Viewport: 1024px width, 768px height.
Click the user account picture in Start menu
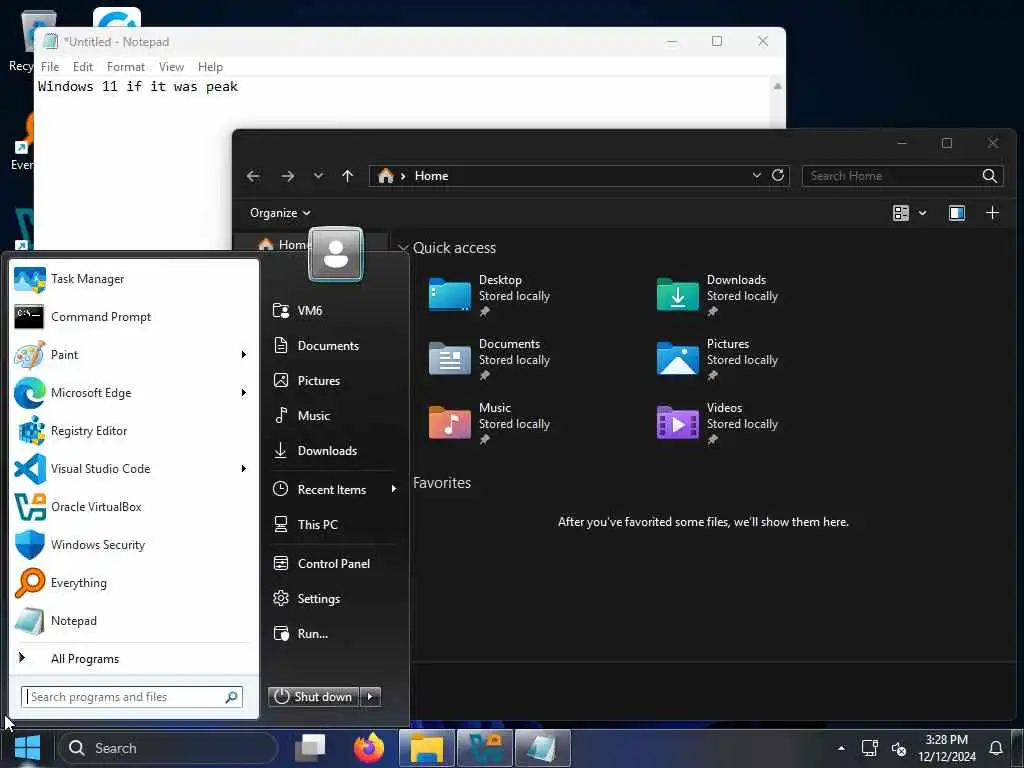(336, 254)
